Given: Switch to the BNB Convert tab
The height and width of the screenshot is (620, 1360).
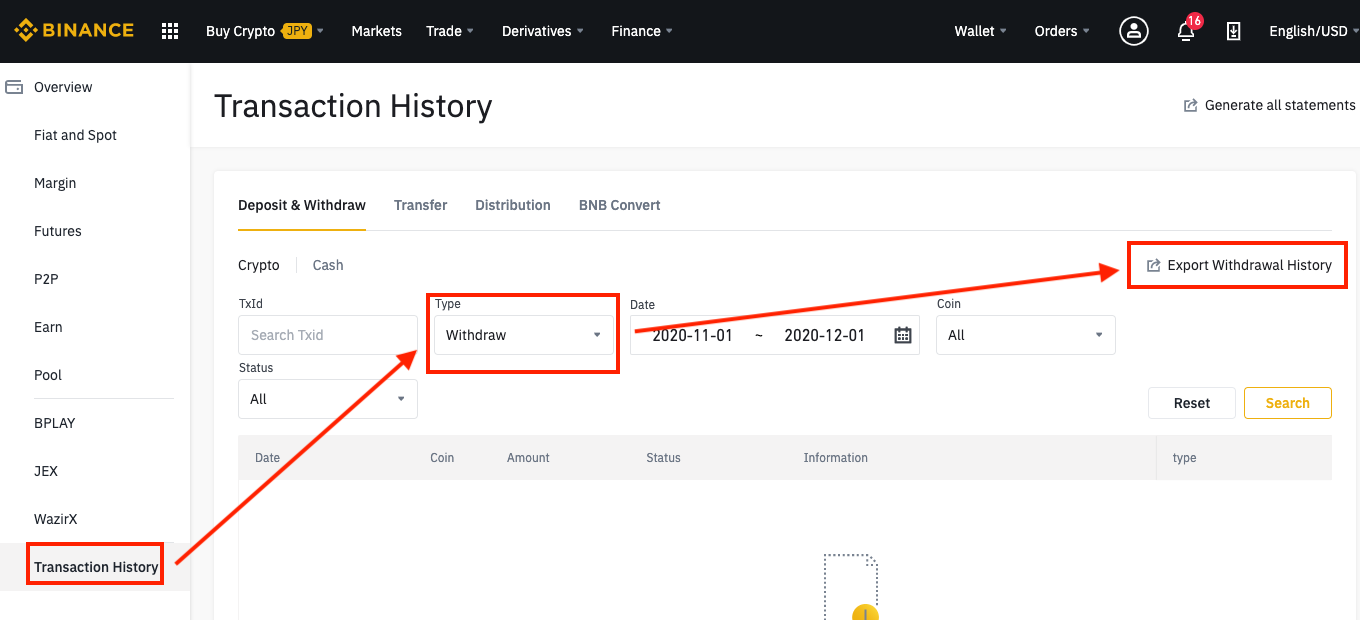Looking at the screenshot, I should tap(620, 205).
